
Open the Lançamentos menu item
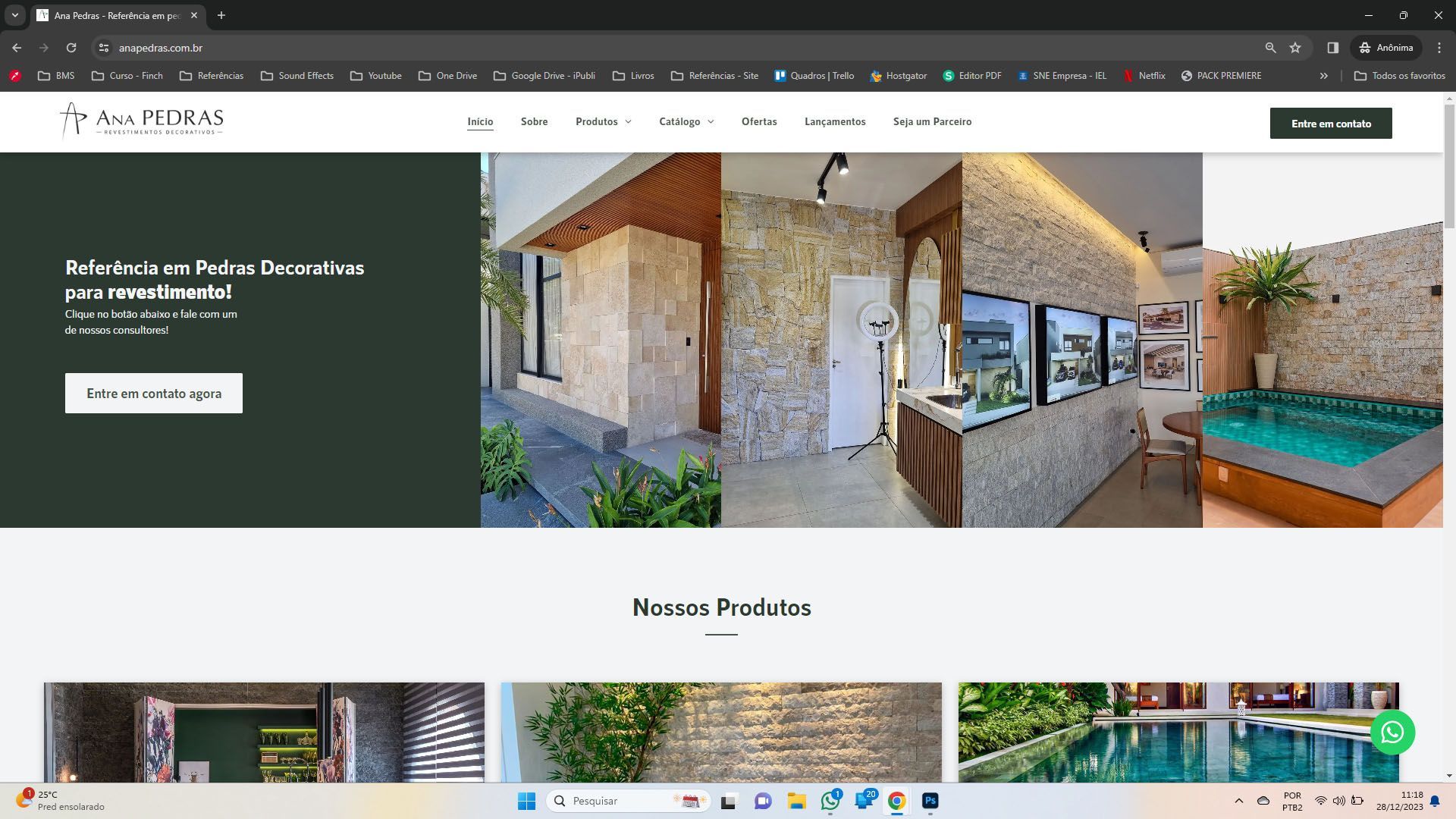(835, 121)
